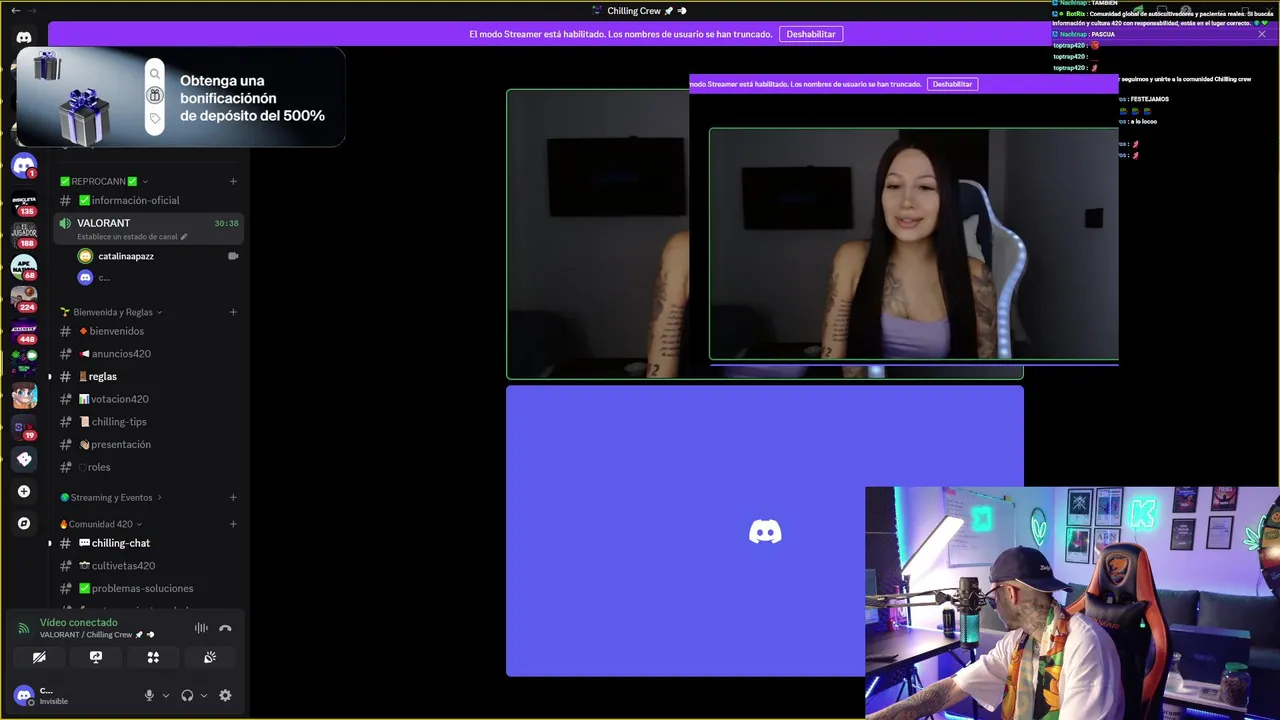Click the tag icon in promo overlay
This screenshot has width=1280, height=720.
click(x=155, y=118)
